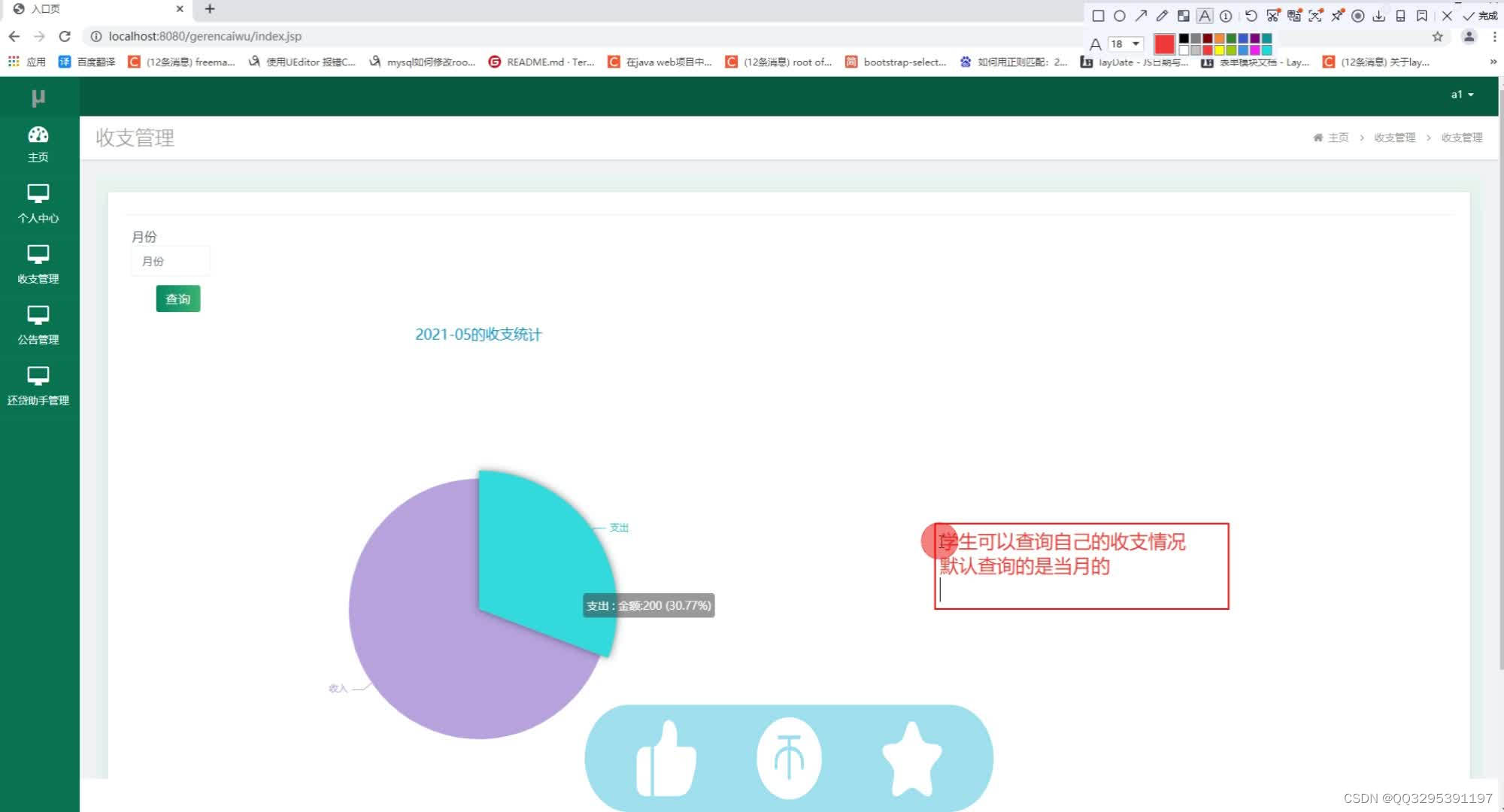Open the 应用 apps shortcut

[27, 62]
